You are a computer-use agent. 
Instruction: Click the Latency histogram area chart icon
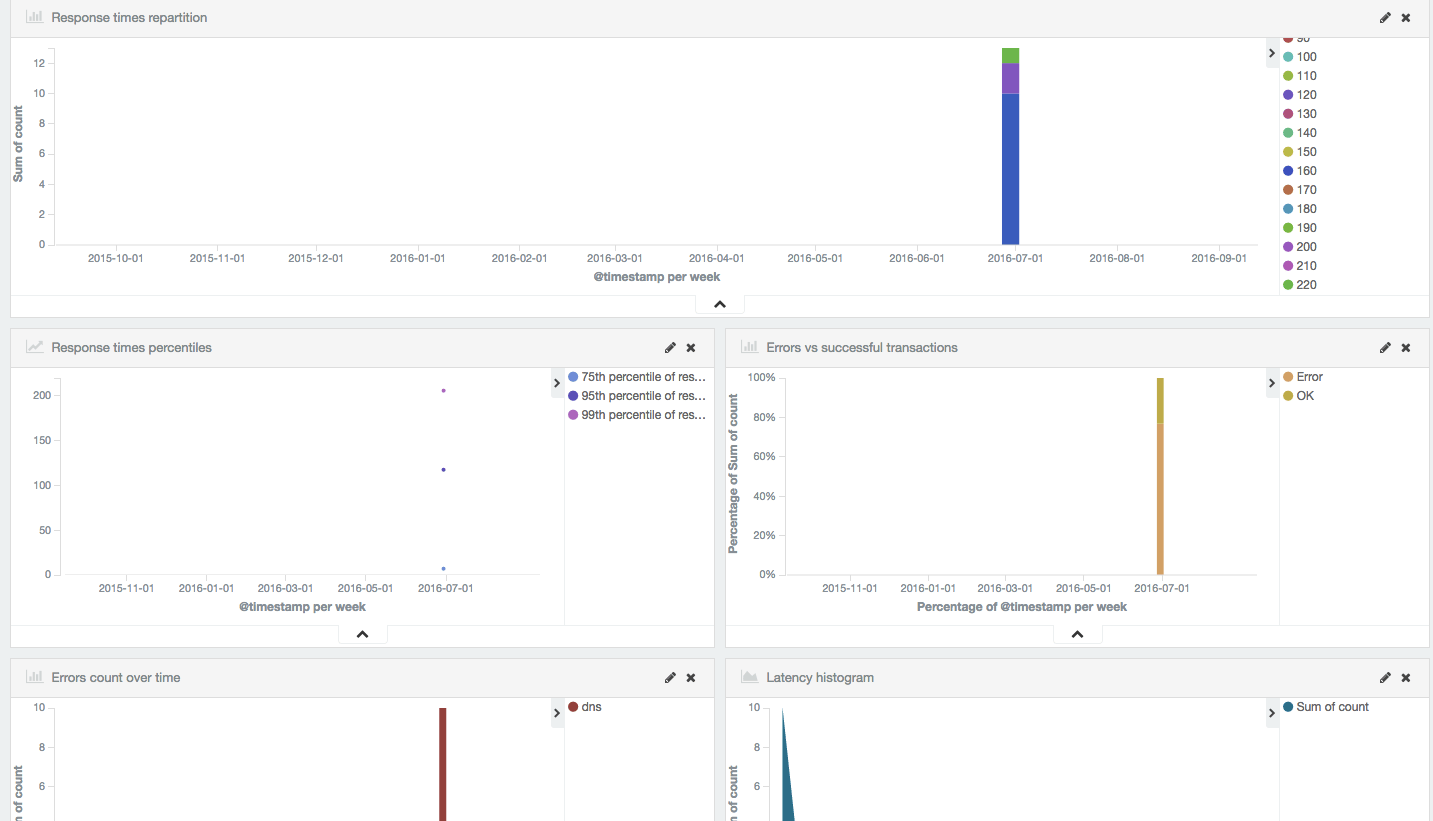[x=749, y=677]
